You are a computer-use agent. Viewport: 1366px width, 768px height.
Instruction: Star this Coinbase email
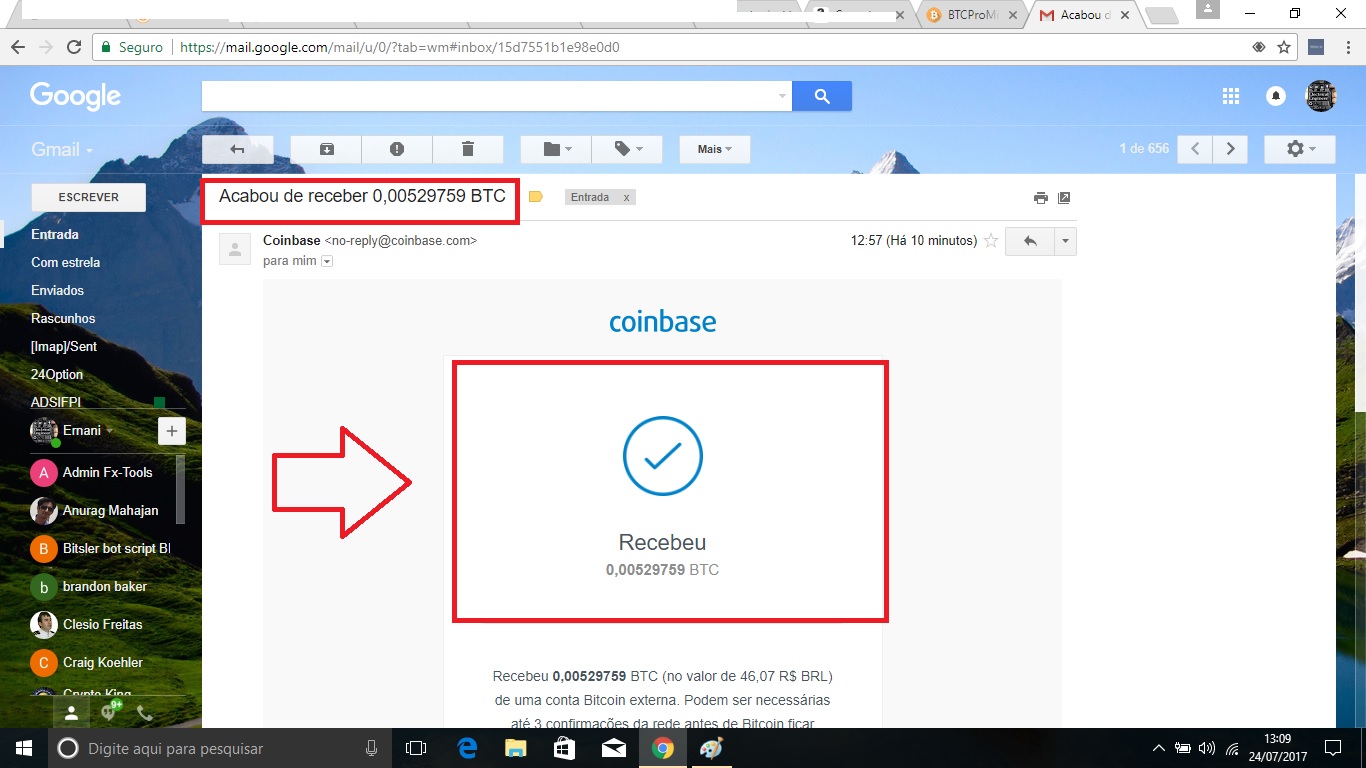(x=991, y=240)
